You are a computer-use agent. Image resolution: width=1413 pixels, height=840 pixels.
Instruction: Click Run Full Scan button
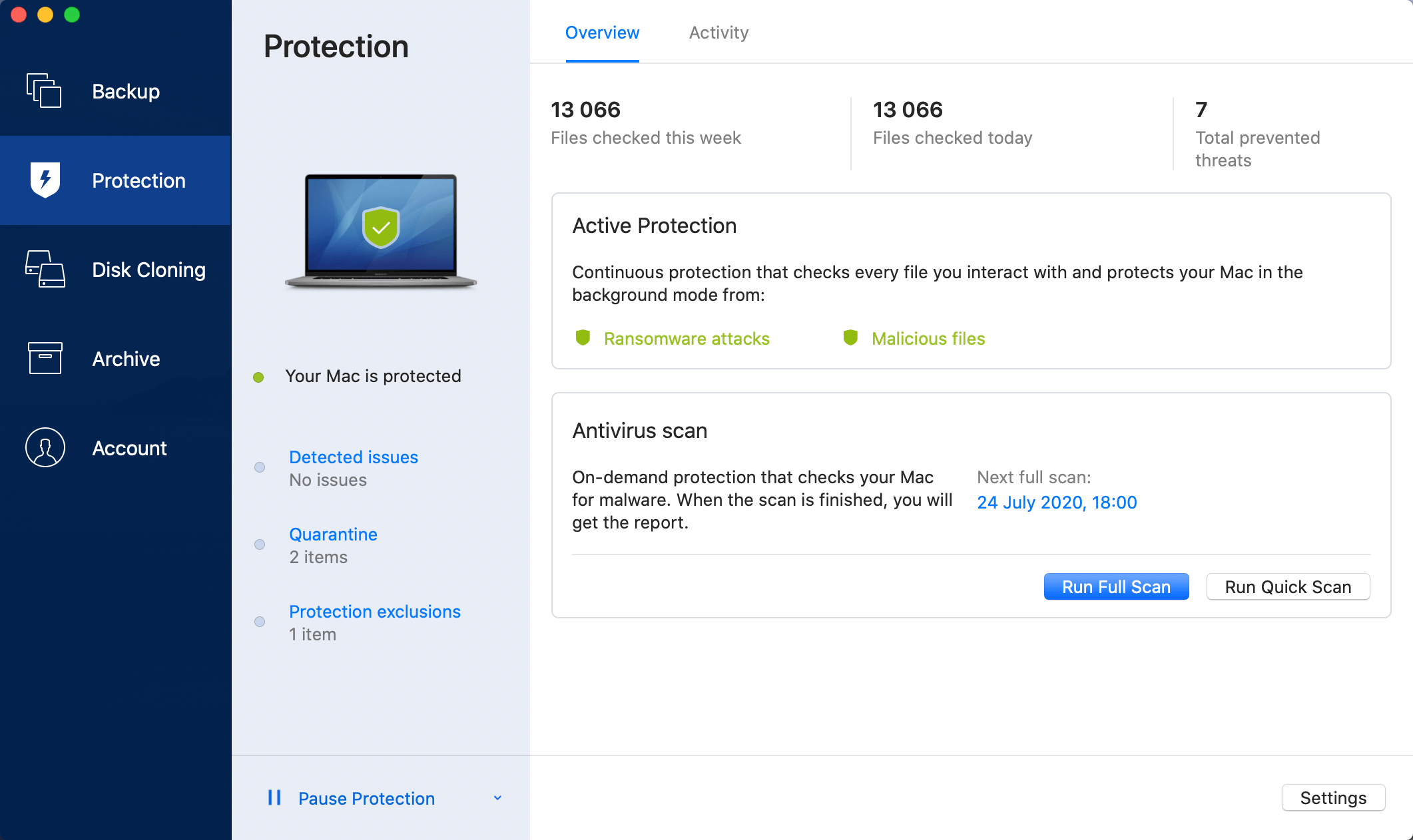coord(1116,586)
